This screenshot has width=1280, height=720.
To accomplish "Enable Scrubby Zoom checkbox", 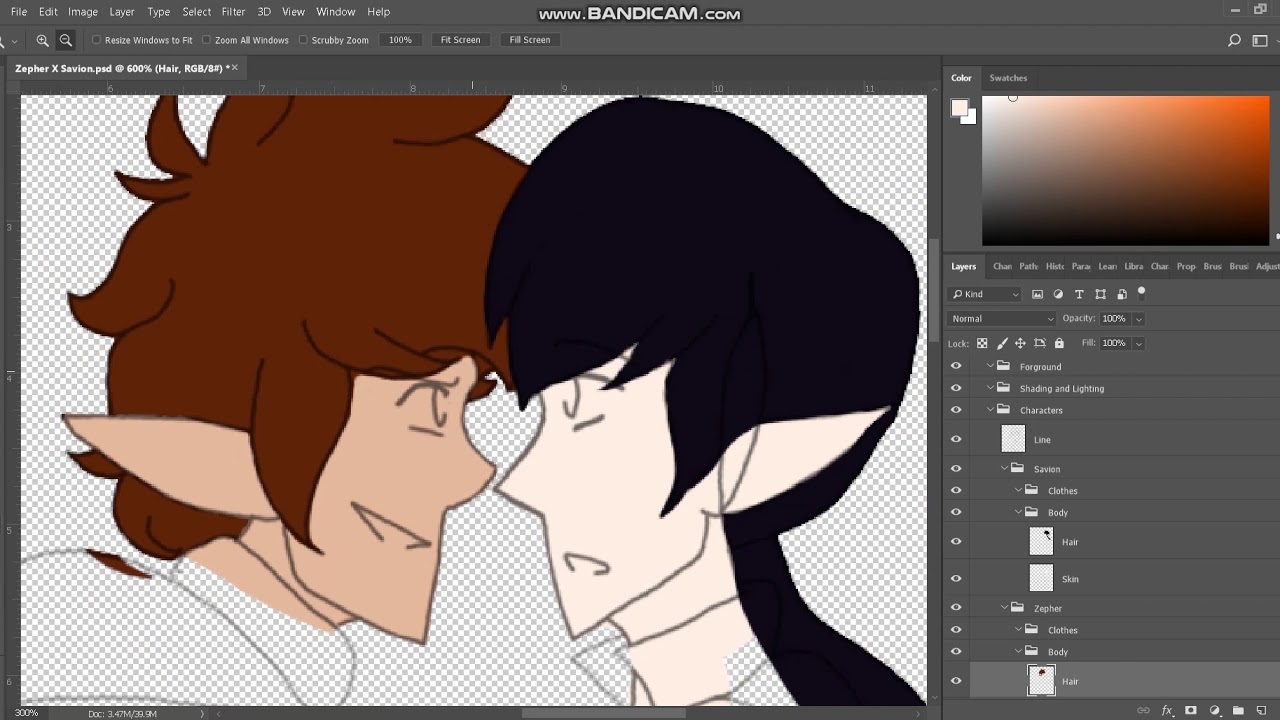I will pyautogui.click(x=303, y=40).
